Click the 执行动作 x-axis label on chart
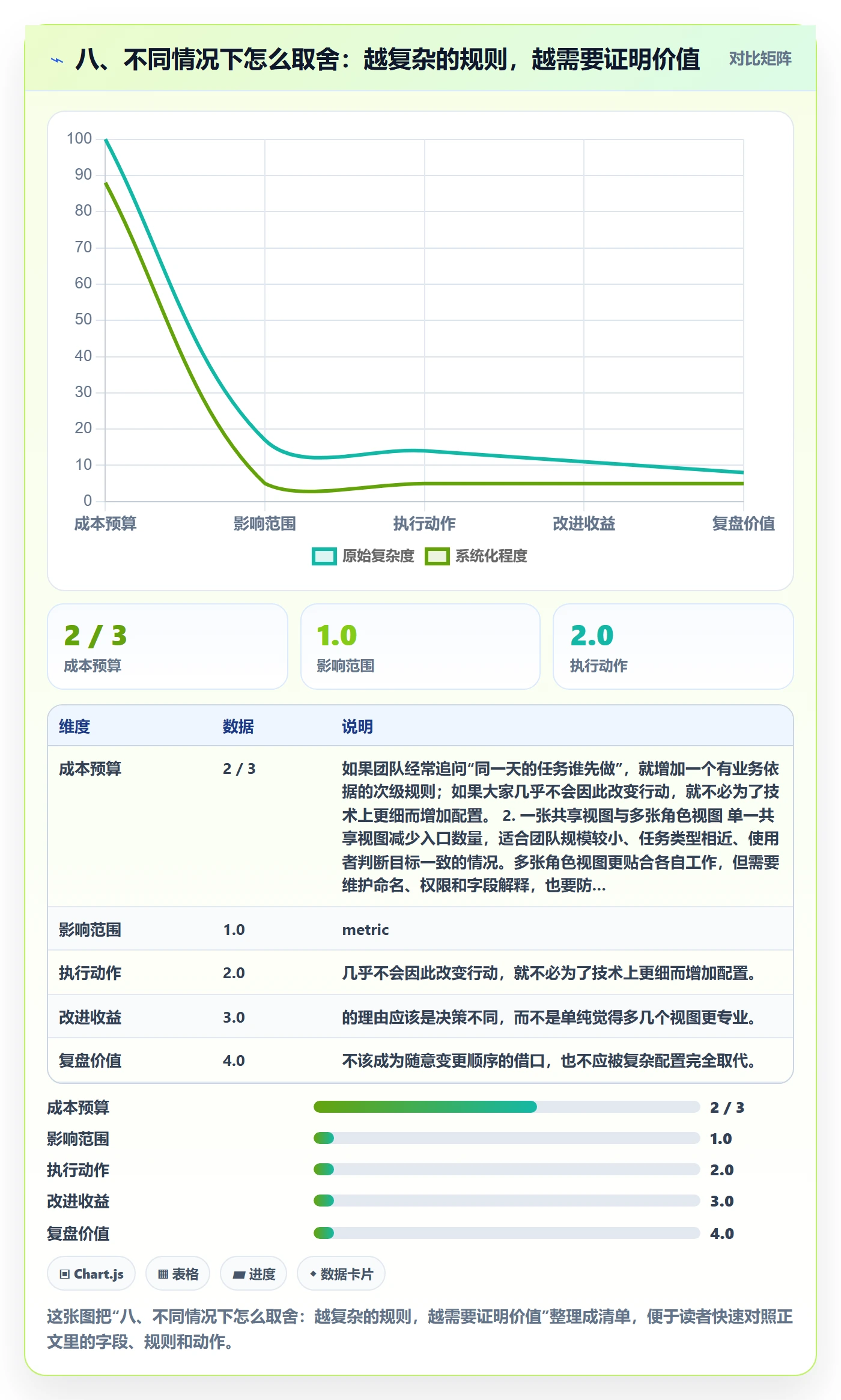The image size is (841, 1400). (x=425, y=523)
